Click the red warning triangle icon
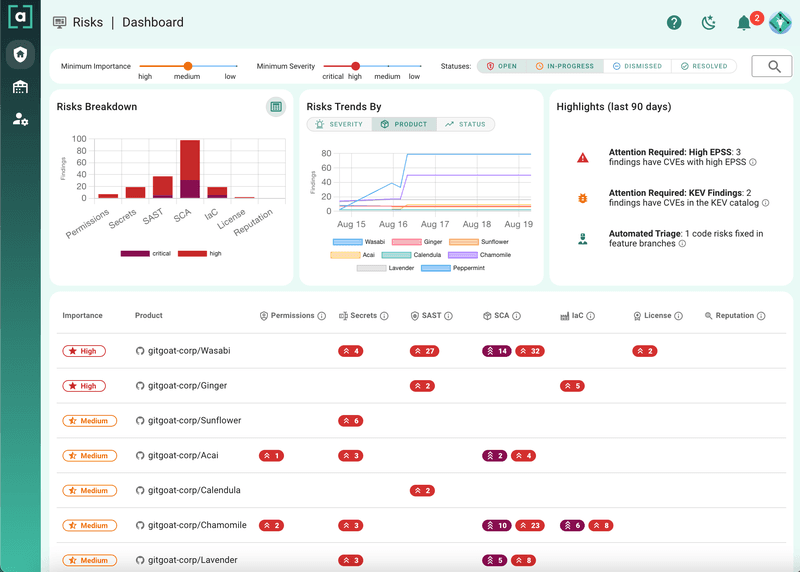The width and height of the screenshot is (800, 572). click(583, 158)
